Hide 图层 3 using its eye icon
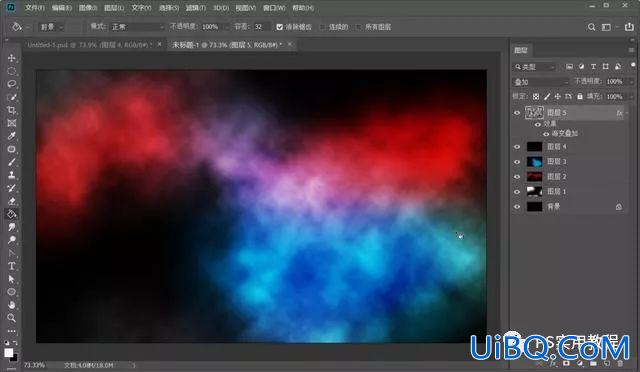Image resolution: width=640 pixels, height=372 pixels. pos(517,162)
